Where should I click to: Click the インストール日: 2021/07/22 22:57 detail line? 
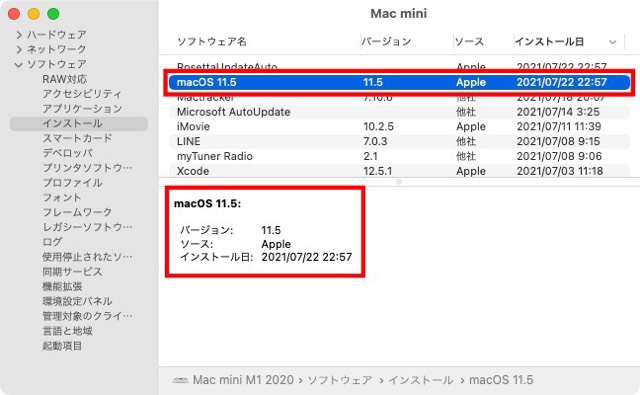click(266, 257)
